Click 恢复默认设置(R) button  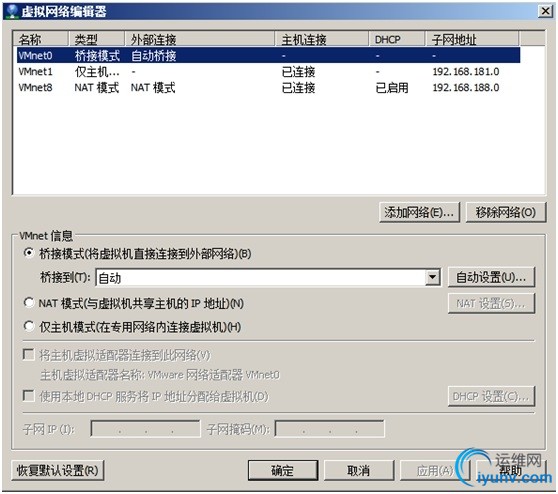58,471
